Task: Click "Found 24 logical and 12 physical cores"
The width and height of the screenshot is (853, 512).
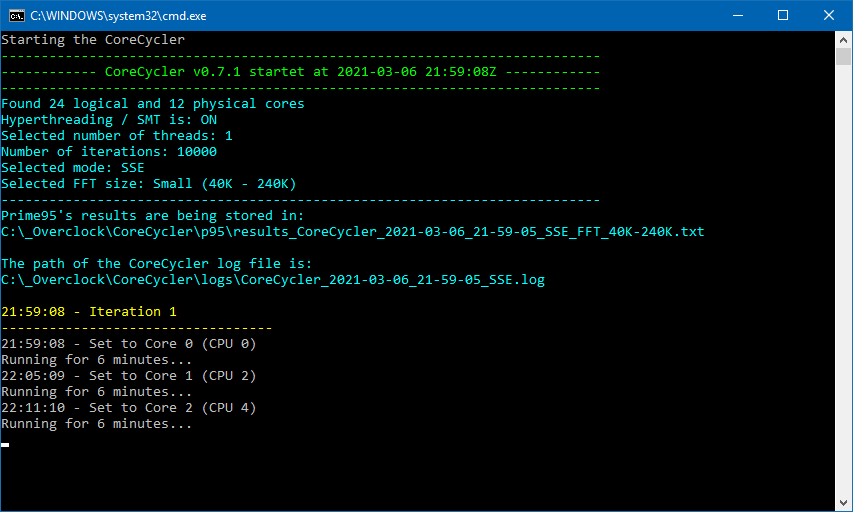Action: click(x=153, y=104)
